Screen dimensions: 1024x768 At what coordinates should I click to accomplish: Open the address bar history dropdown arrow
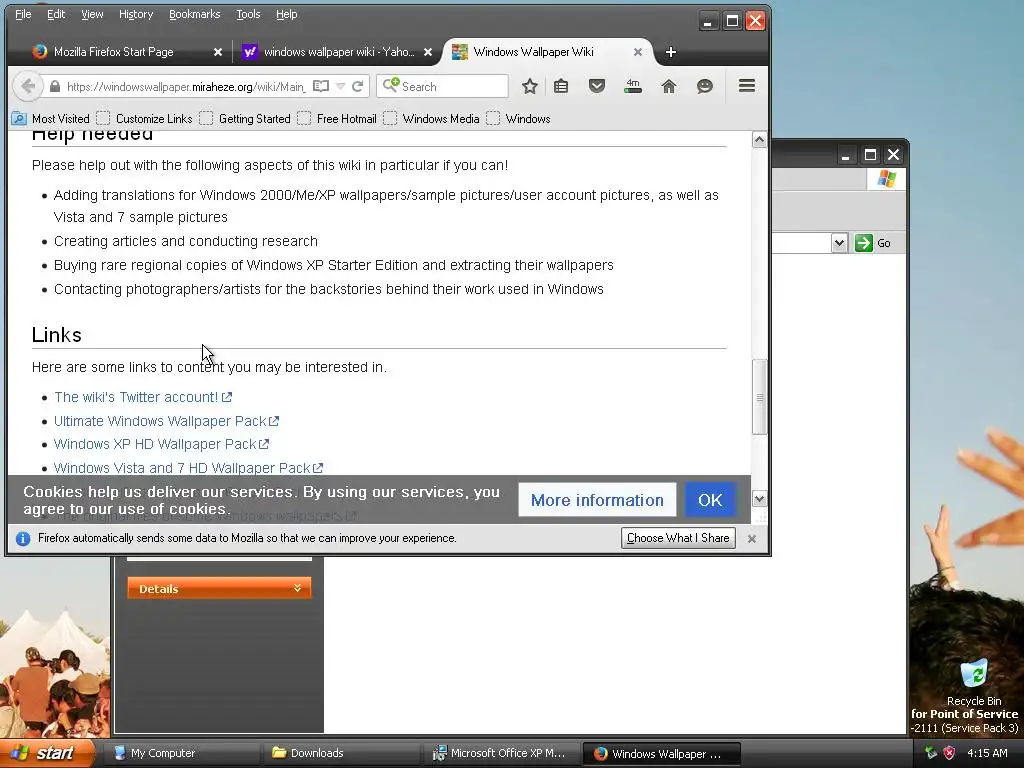[x=340, y=86]
